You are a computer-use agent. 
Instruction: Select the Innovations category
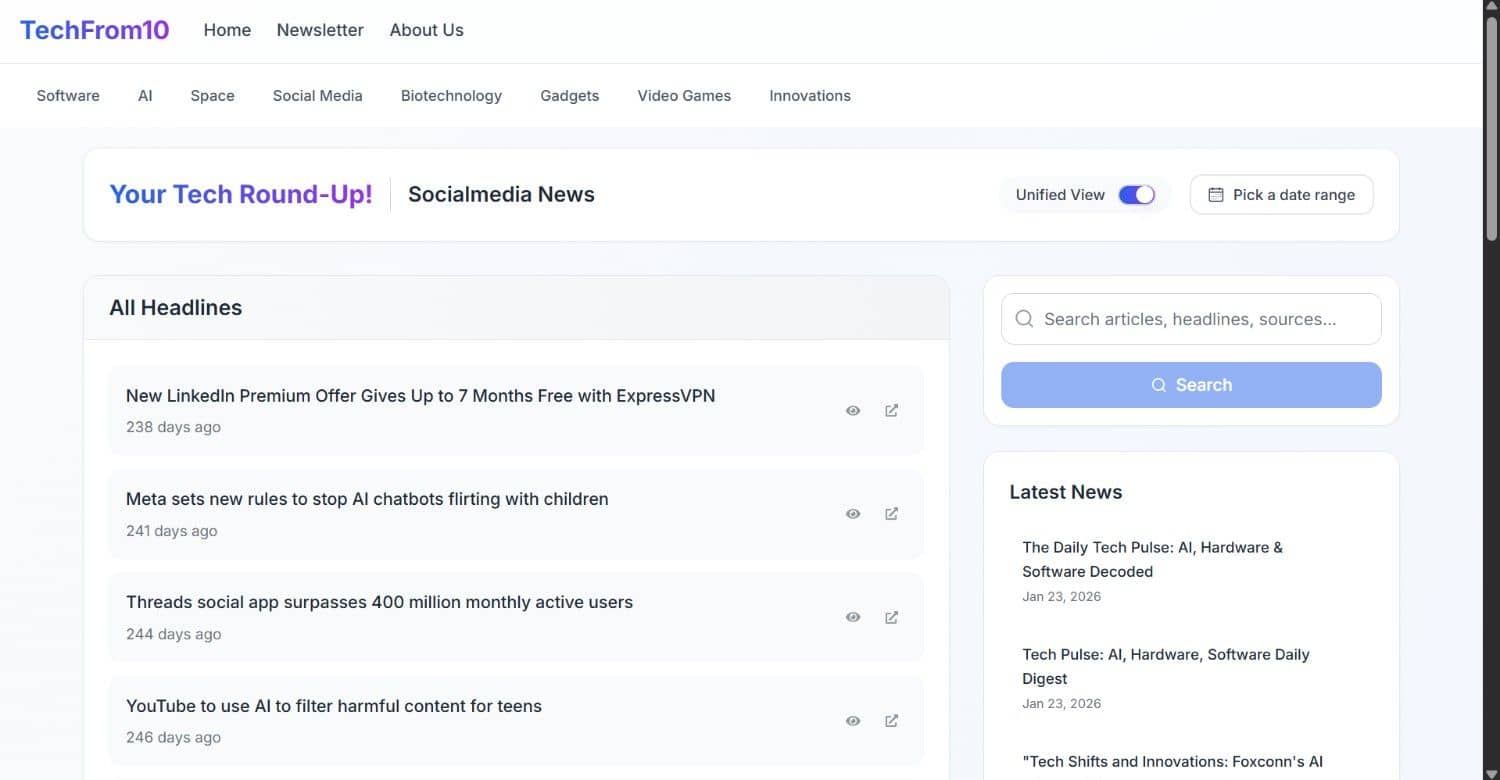click(x=810, y=96)
